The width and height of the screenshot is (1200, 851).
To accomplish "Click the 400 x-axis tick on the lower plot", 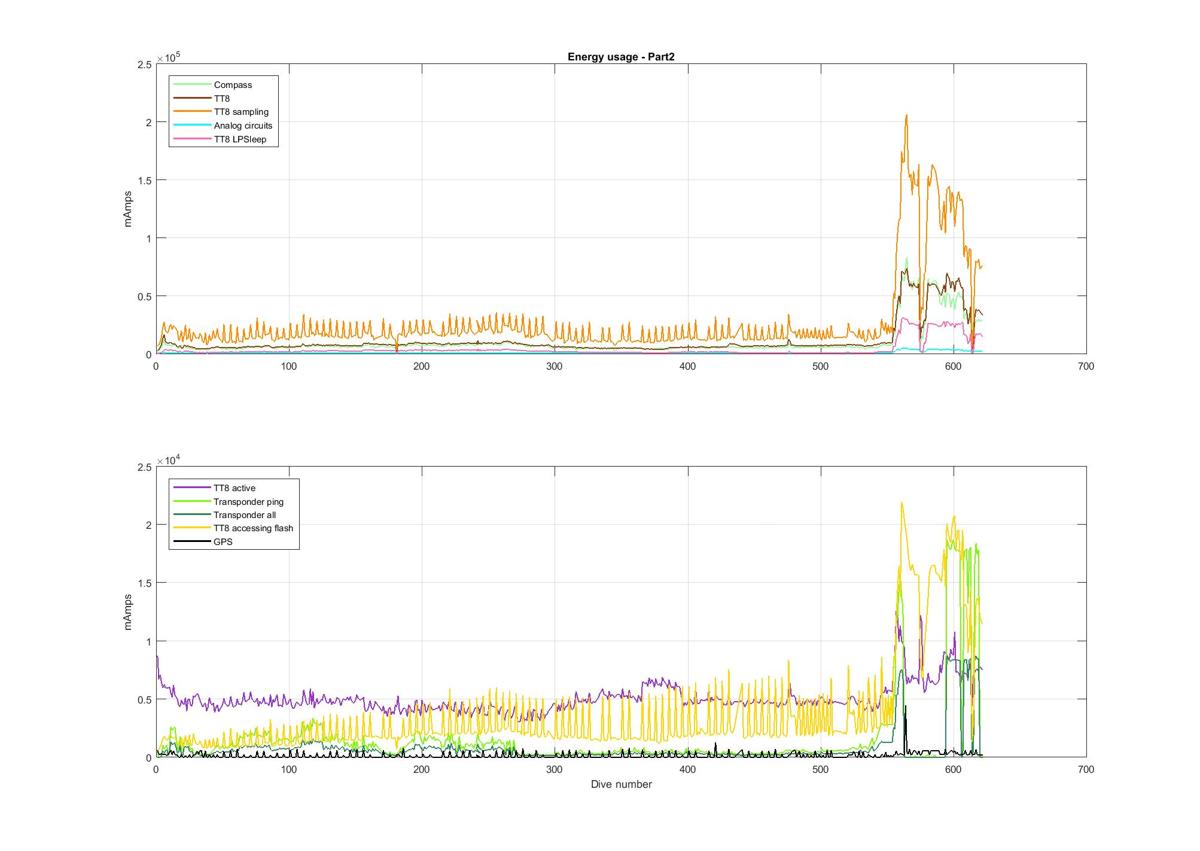I will [688, 770].
